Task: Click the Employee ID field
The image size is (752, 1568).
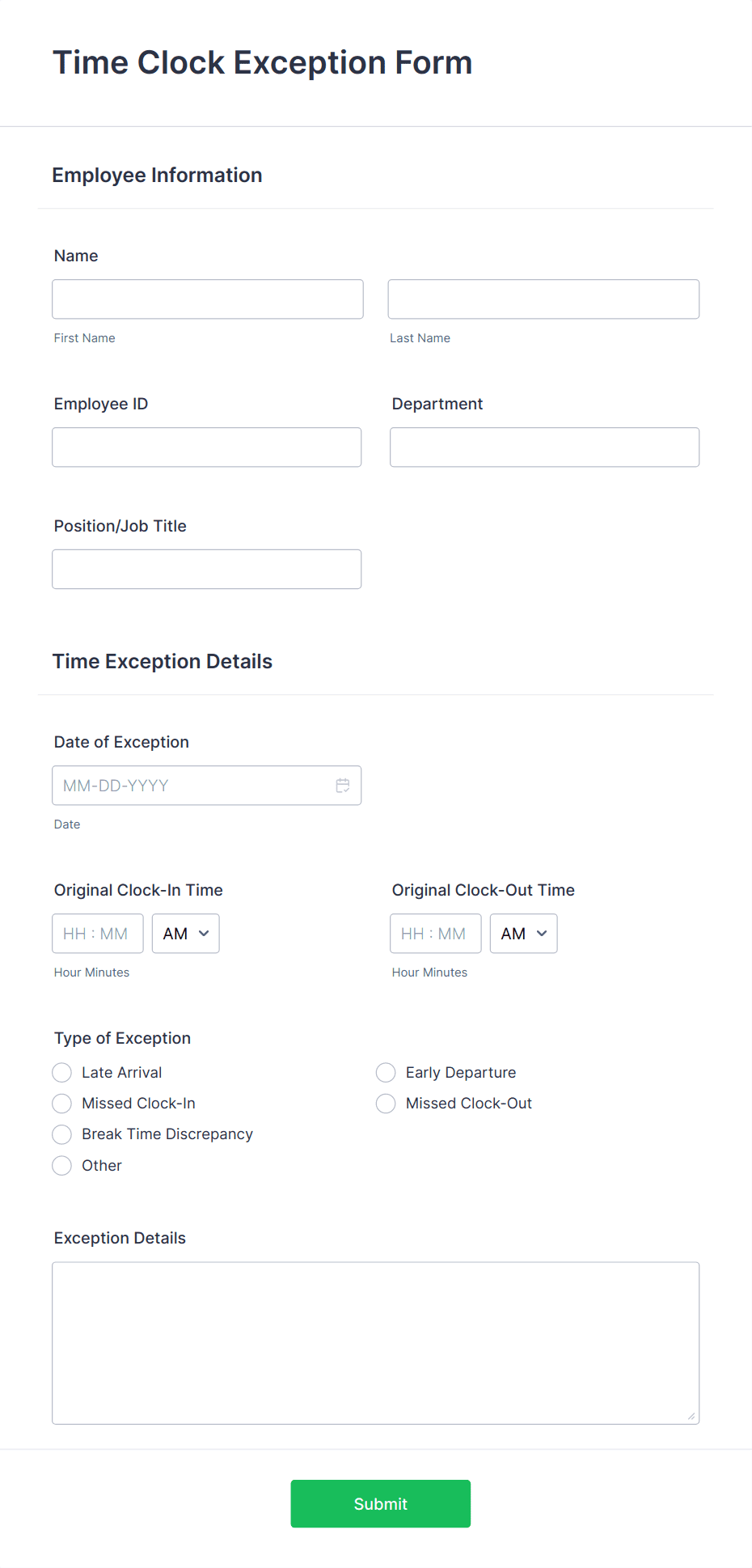Action: click(206, 447)
